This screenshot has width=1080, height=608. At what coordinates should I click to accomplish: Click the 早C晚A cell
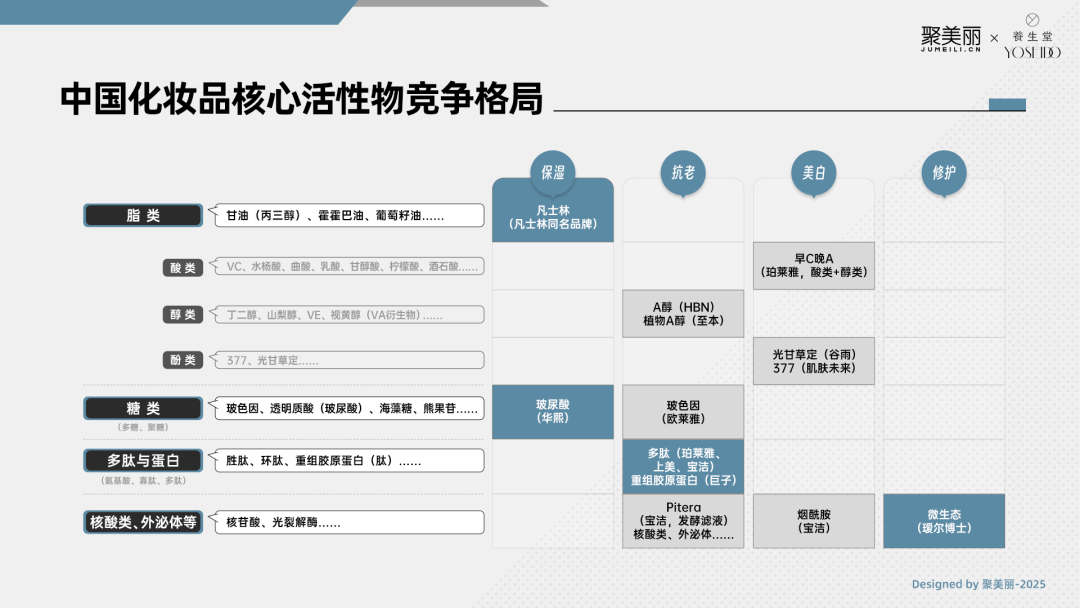(x=813, y=266)
